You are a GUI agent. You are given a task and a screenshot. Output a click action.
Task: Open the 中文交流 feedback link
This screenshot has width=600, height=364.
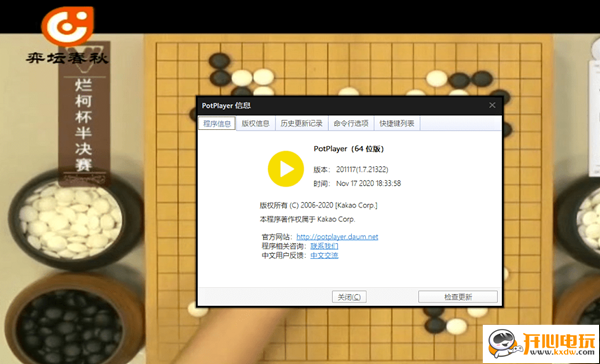coord(324,255)
